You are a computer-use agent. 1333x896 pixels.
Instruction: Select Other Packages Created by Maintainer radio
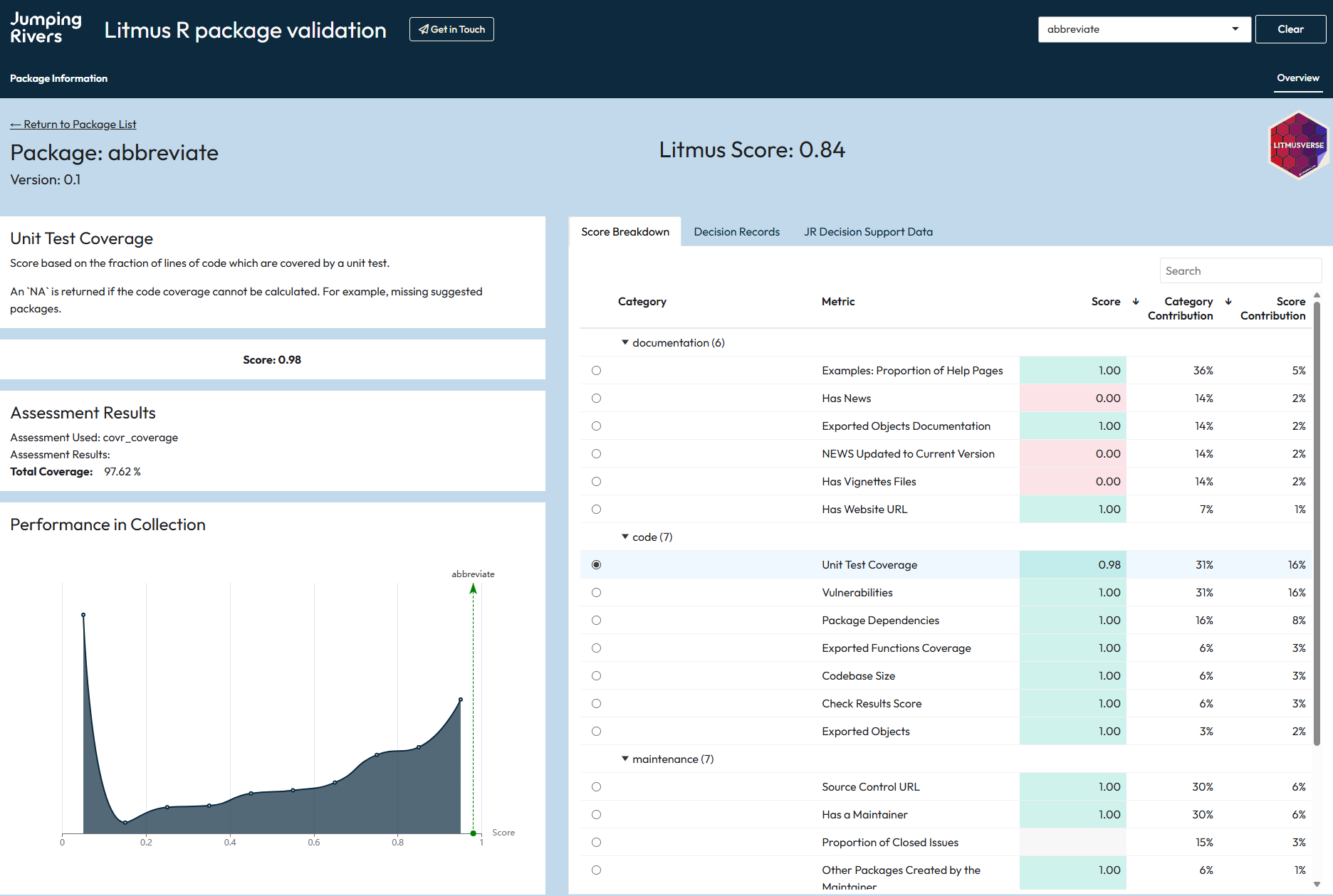click(597, 870)
